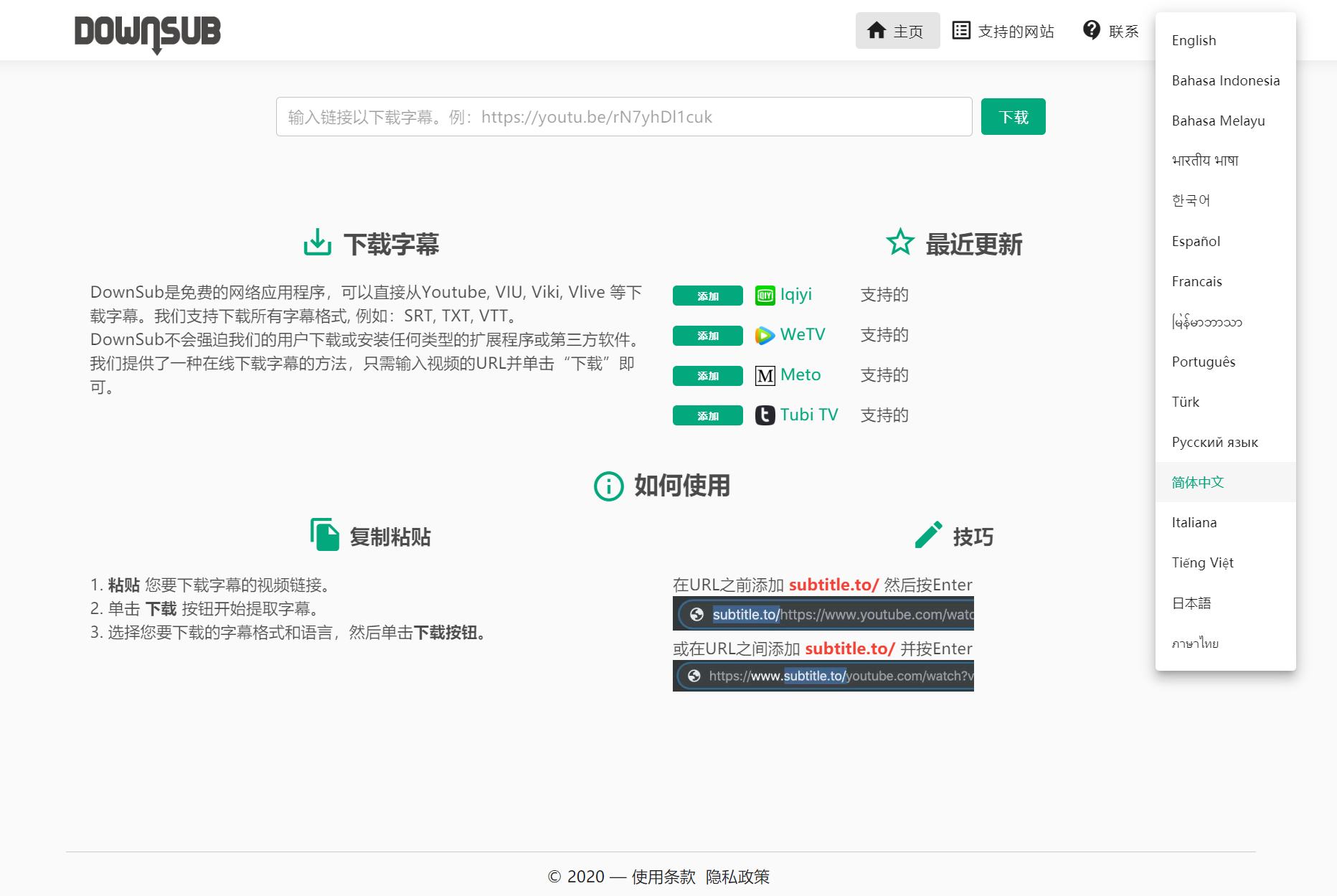The image size is (1337, 896).
Task: Click the prefix subtitle.to/ URL example image
Action: (823, 614)
